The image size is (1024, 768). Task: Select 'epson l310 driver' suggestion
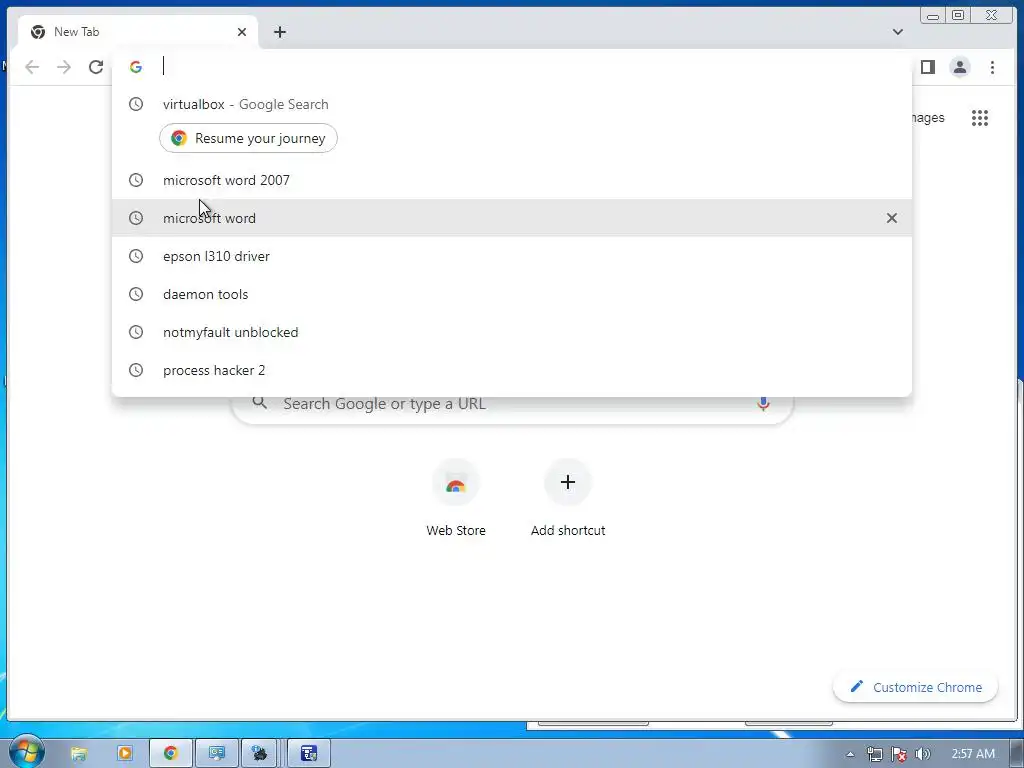pyautogui.click(x=512, y=256)
